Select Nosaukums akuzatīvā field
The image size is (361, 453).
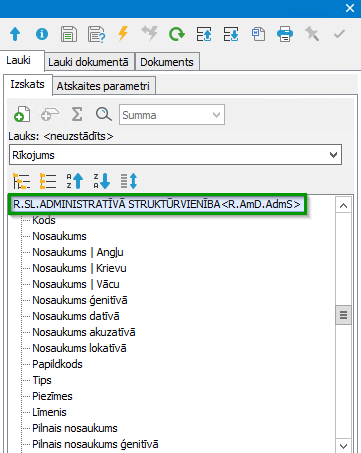tap(84, 332)
